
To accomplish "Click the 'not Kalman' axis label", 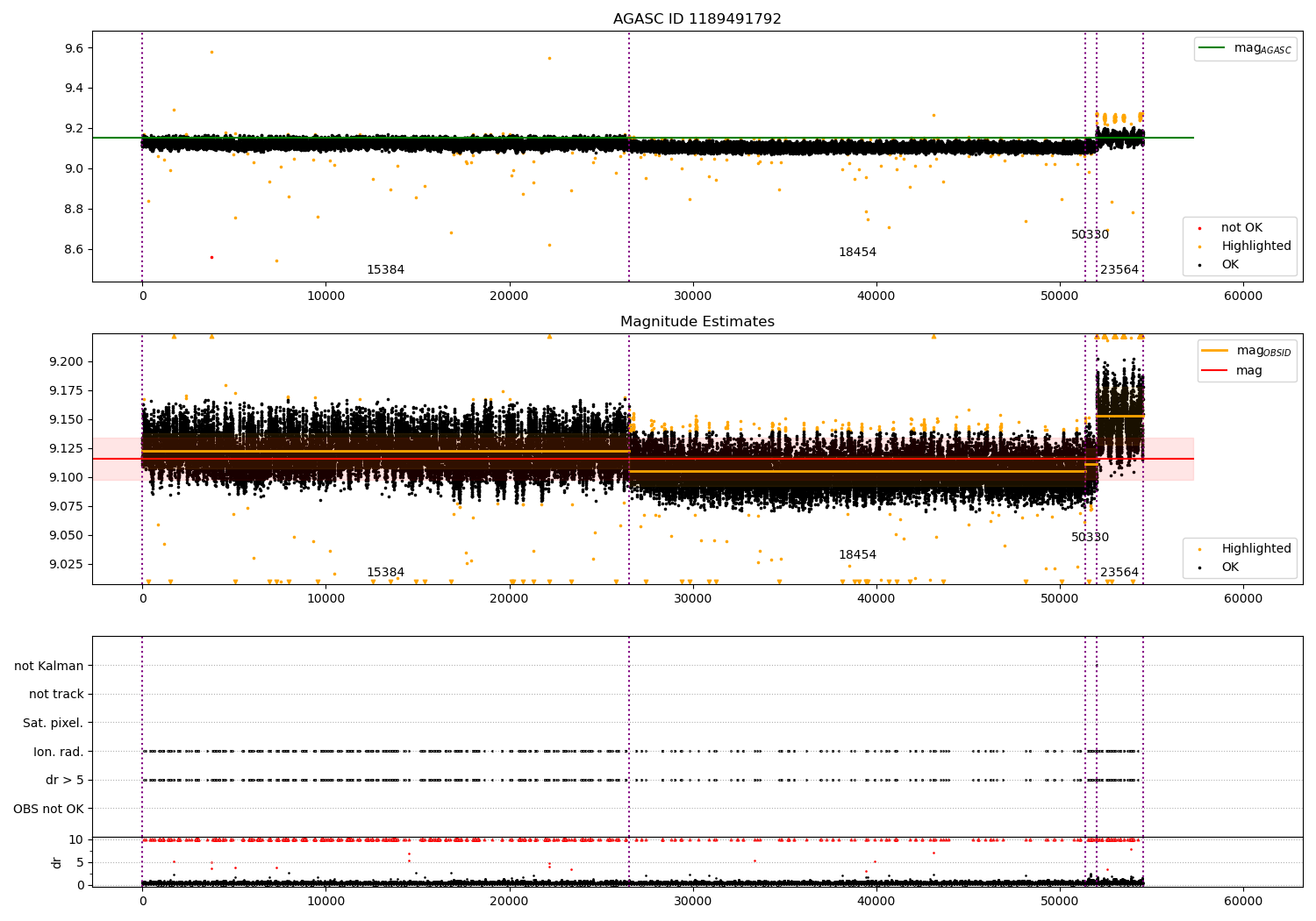I will pyautogui.click(x=49, y=666).
